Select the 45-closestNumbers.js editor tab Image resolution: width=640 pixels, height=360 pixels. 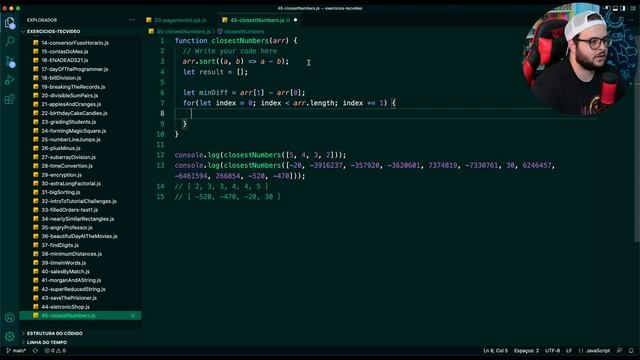coord(257,20)
